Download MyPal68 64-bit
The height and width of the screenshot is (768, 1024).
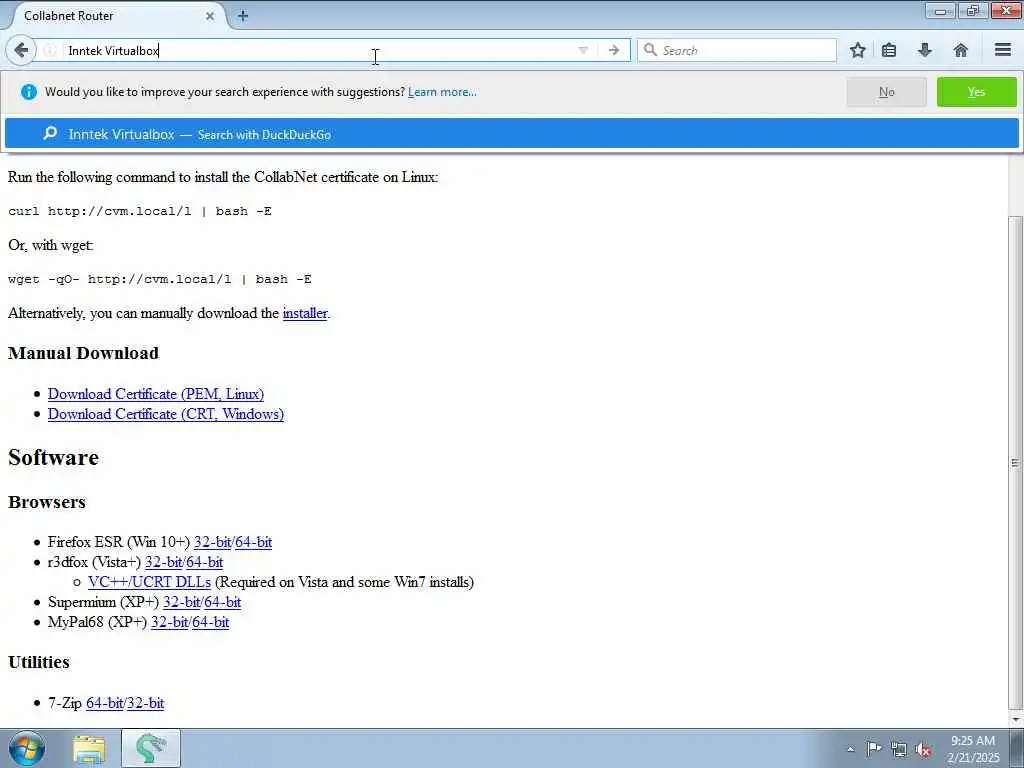point(210,622)
